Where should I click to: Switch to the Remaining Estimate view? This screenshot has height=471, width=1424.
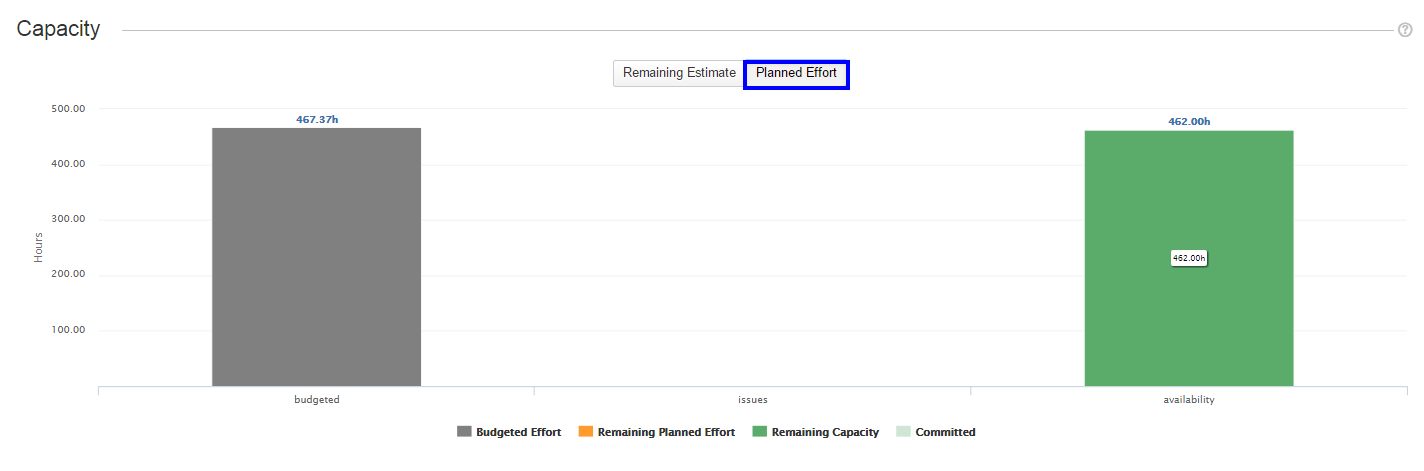coord(679,73)
